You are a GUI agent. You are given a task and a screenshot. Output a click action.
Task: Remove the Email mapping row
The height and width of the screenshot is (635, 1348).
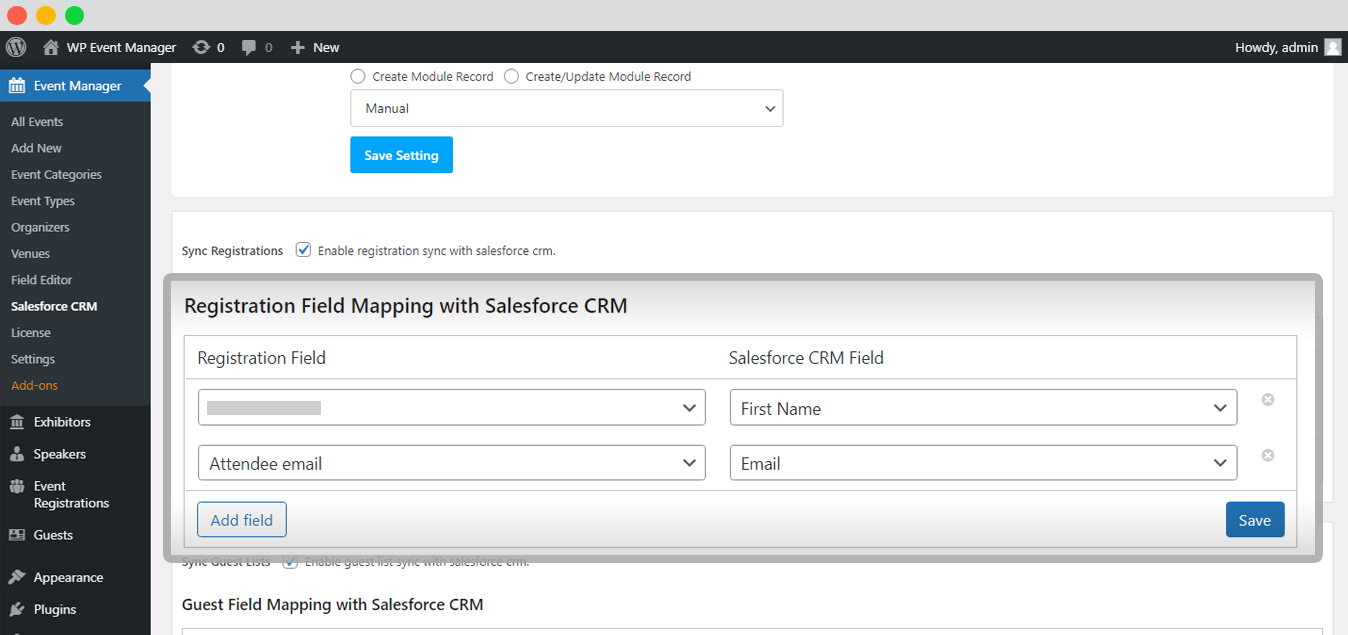1268,456
